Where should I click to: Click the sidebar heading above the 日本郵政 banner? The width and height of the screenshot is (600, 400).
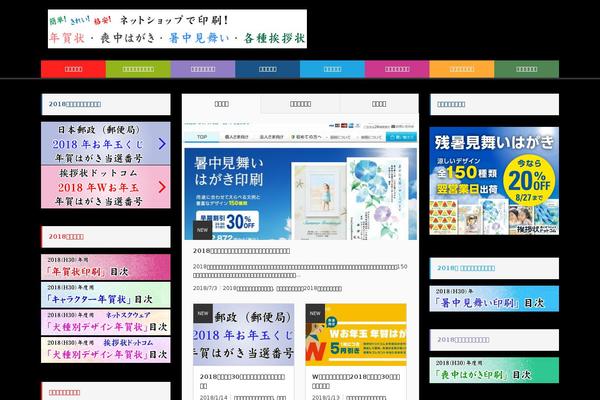(75, 104)
